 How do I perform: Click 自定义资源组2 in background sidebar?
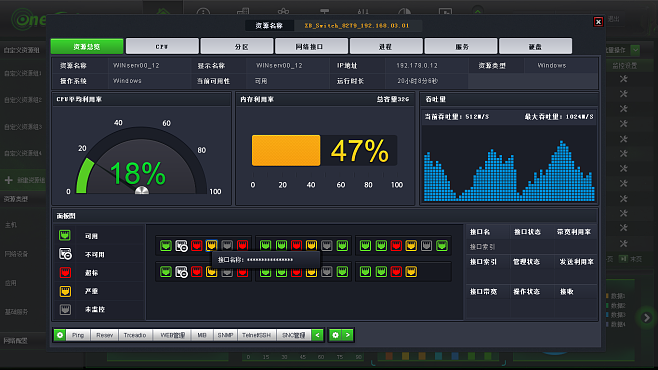click(23, 100)
